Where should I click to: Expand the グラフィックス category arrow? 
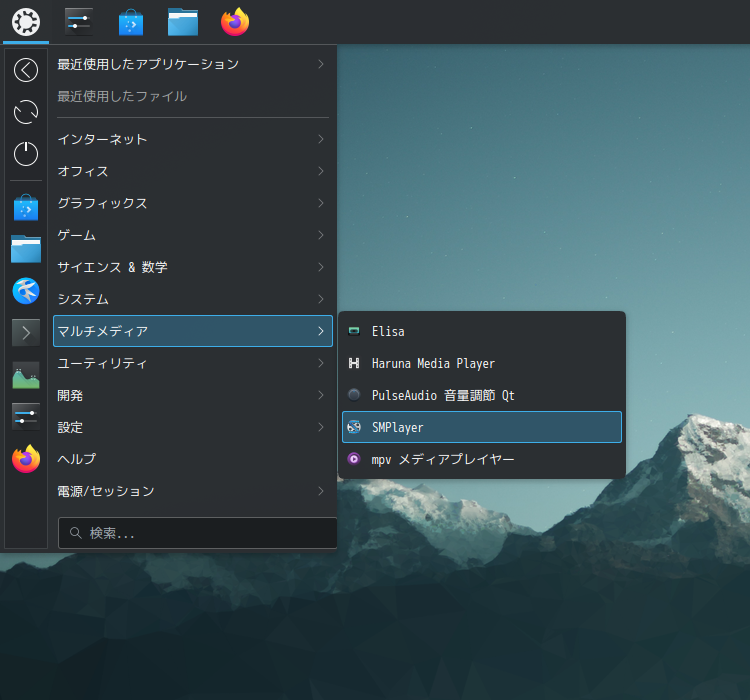(321, 203)
